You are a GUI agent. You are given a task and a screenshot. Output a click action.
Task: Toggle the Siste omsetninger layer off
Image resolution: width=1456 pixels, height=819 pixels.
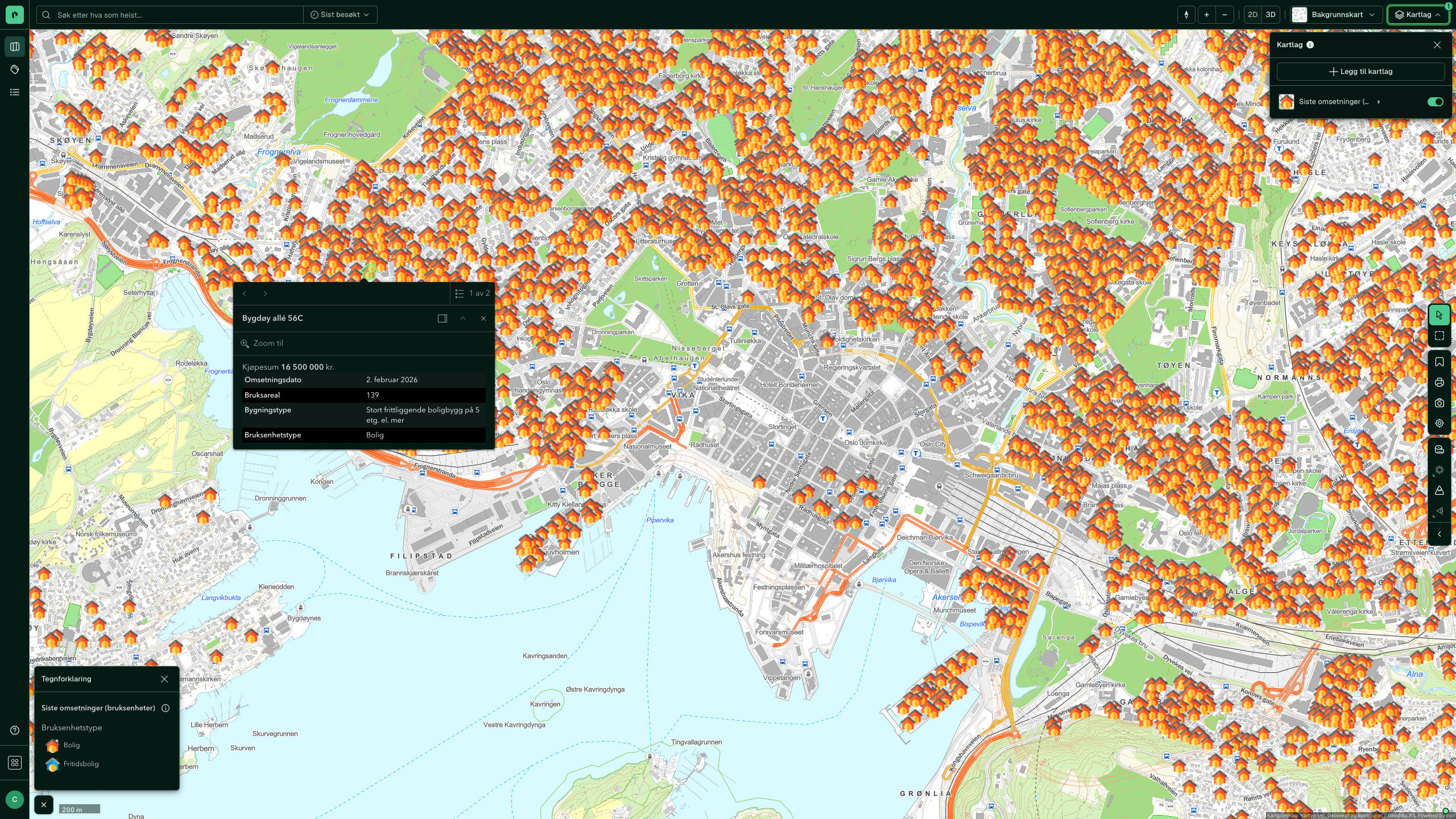pyautogui.click(x=1435, y=102)
